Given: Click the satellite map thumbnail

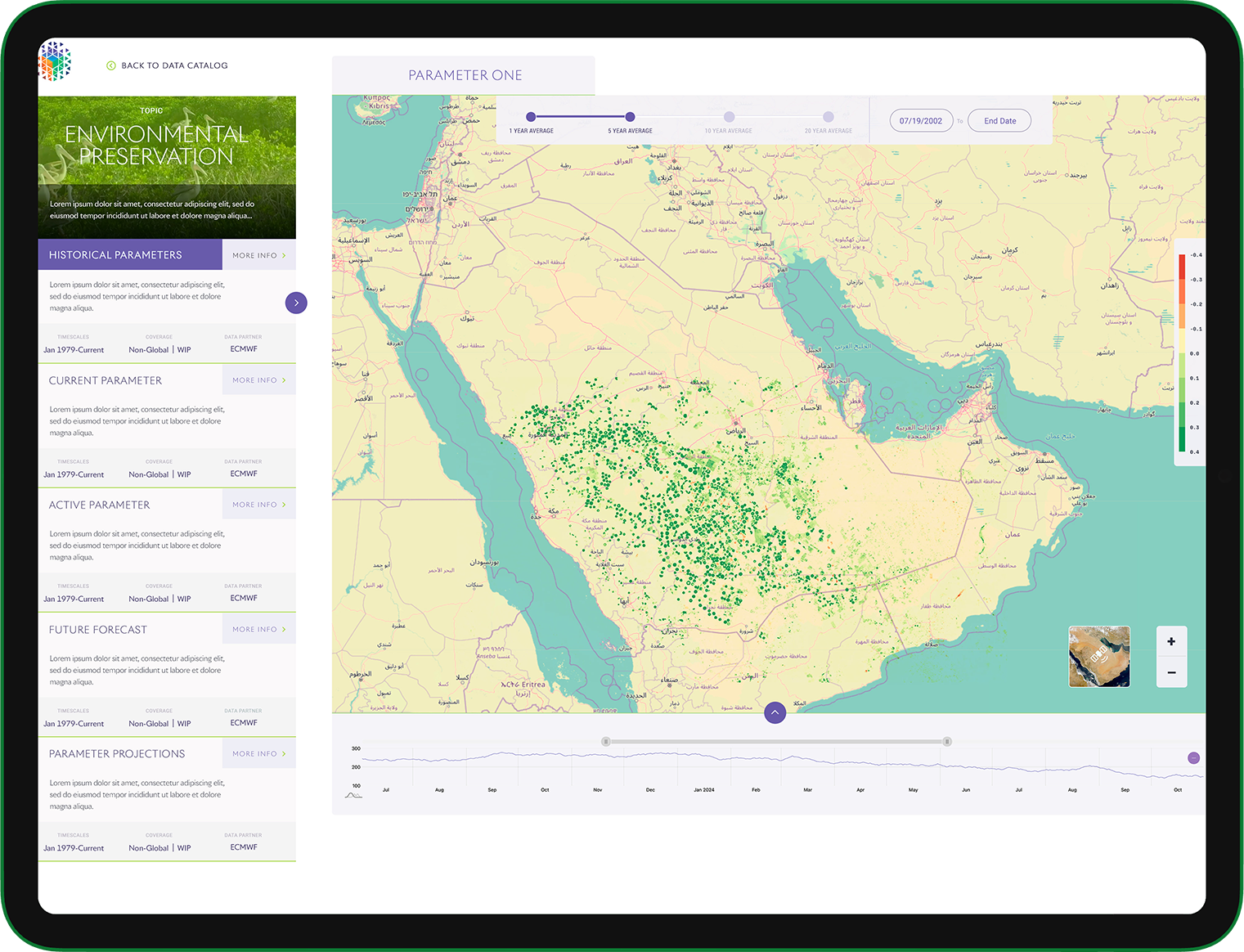Looking at the screenshot, I should click(1098, 656).
